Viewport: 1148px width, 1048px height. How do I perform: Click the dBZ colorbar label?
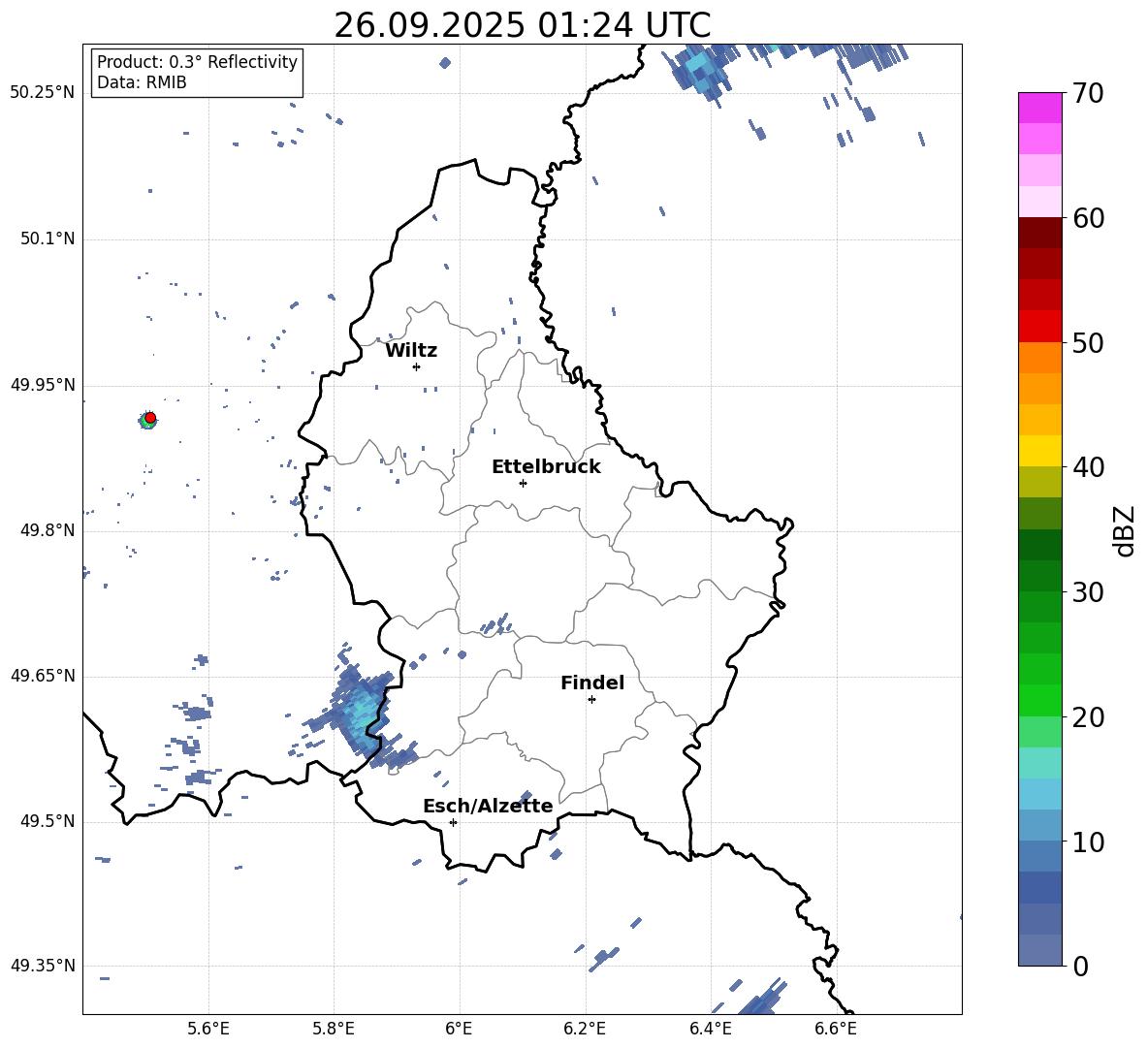pos(1126,530)
